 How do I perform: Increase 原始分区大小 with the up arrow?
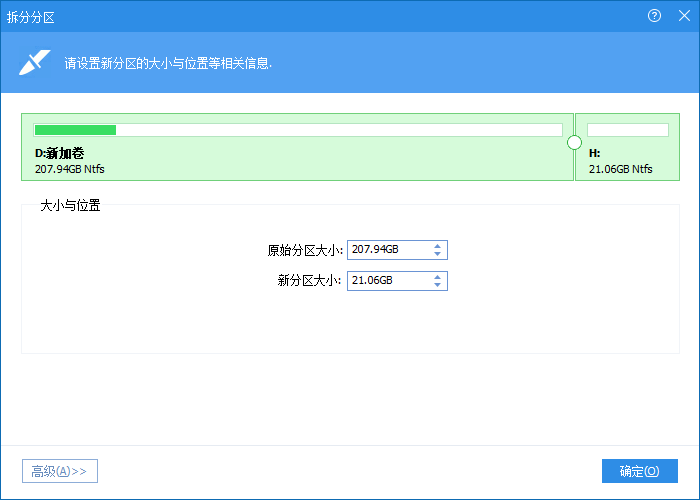[x=438, y=246]
